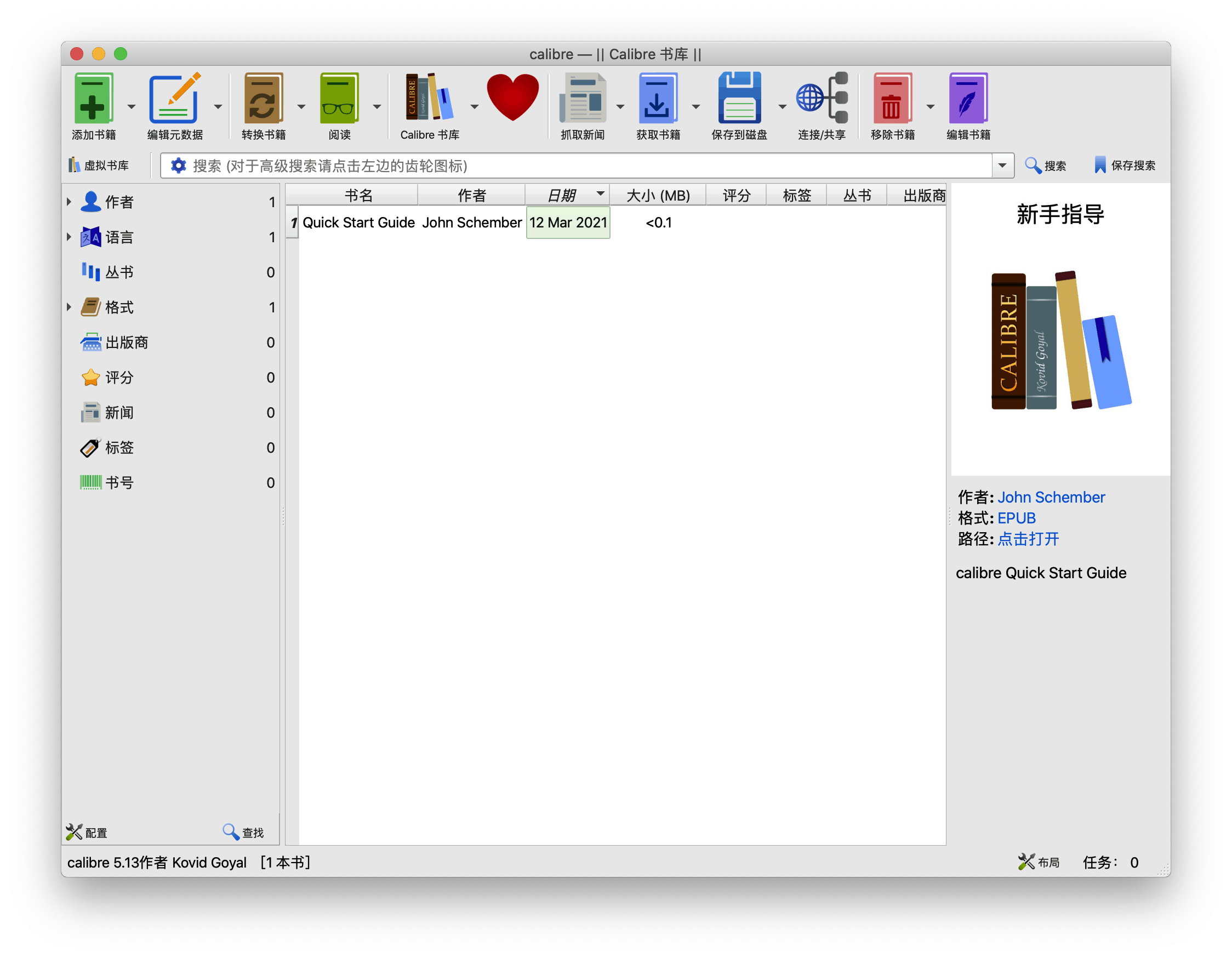Click the John Schember author link
Viewport: 1232px width, 958px height.
coord(1051,498)
